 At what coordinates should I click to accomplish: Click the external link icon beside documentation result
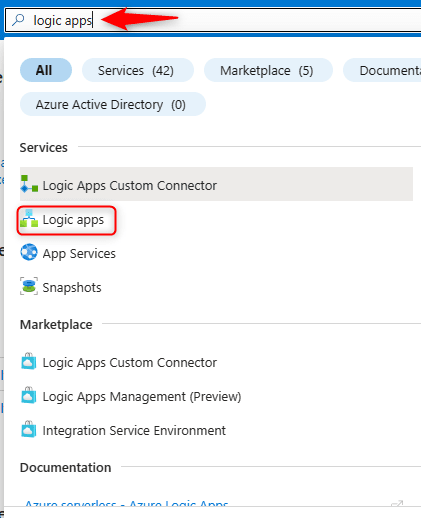pyautogui.click(x=397, y=503)
